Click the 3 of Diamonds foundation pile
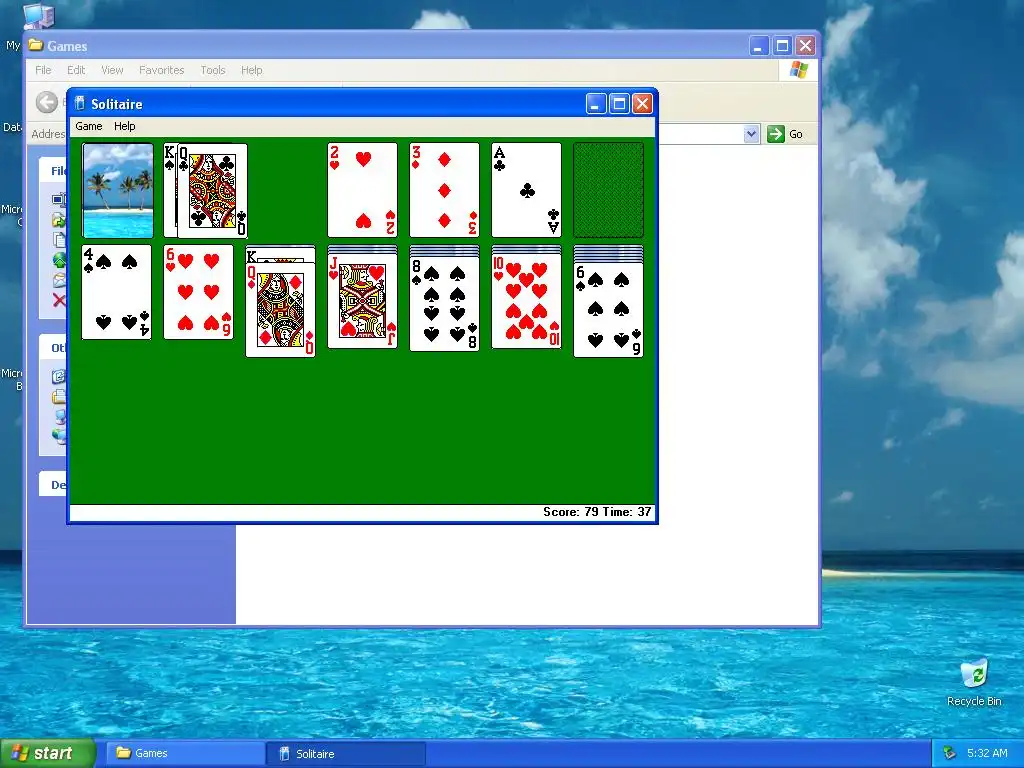 444,190
